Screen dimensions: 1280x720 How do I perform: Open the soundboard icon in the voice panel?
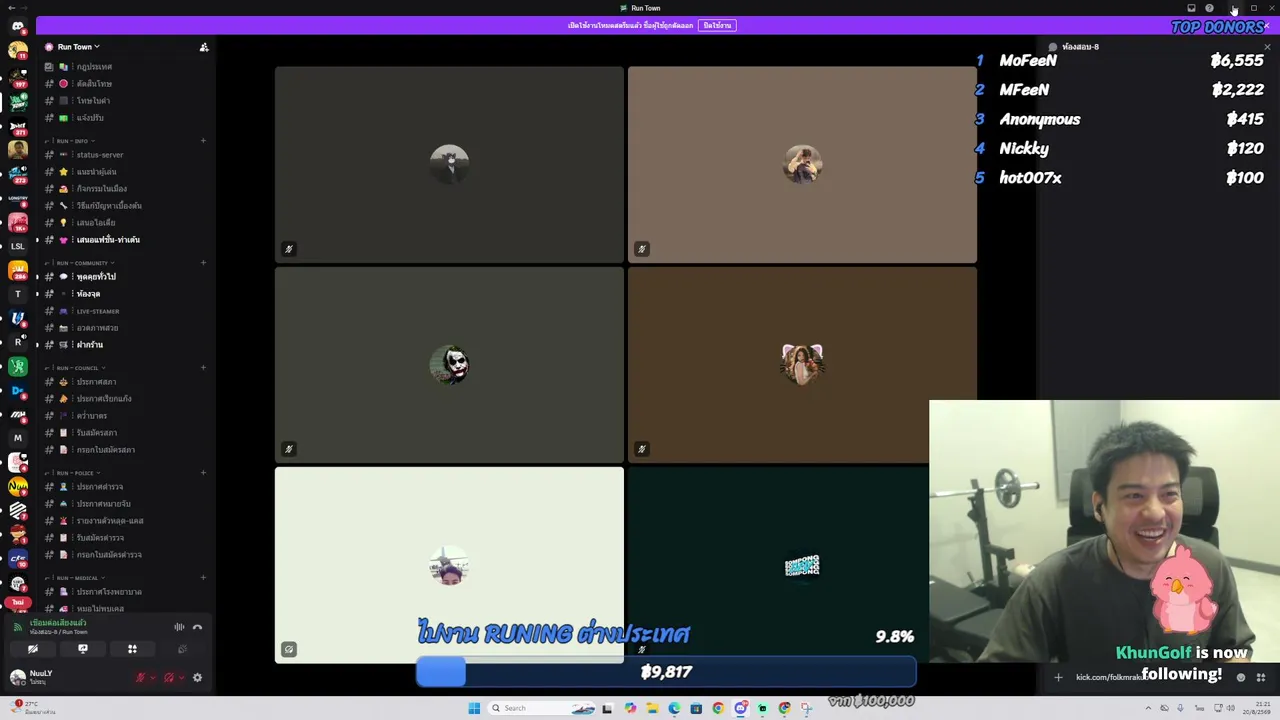point(181,649)
